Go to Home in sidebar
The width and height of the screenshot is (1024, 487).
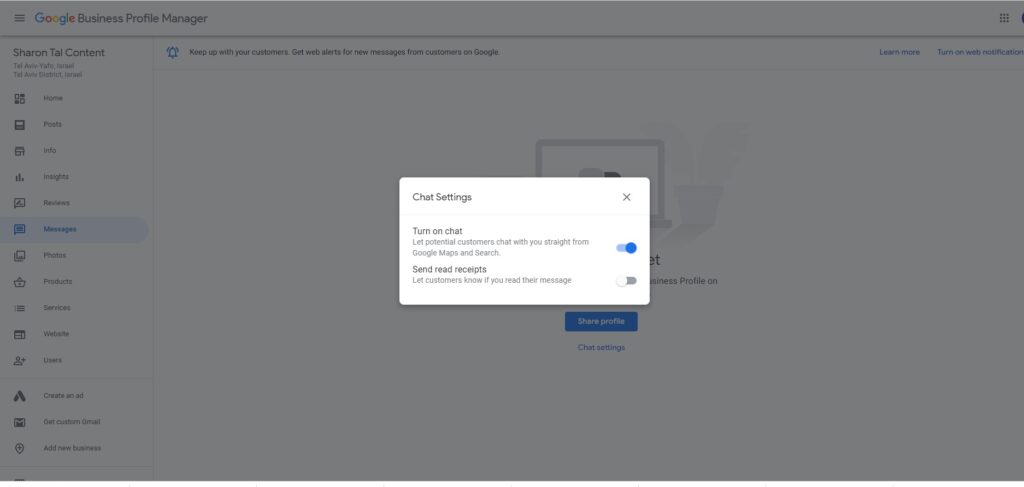(53, 99)
